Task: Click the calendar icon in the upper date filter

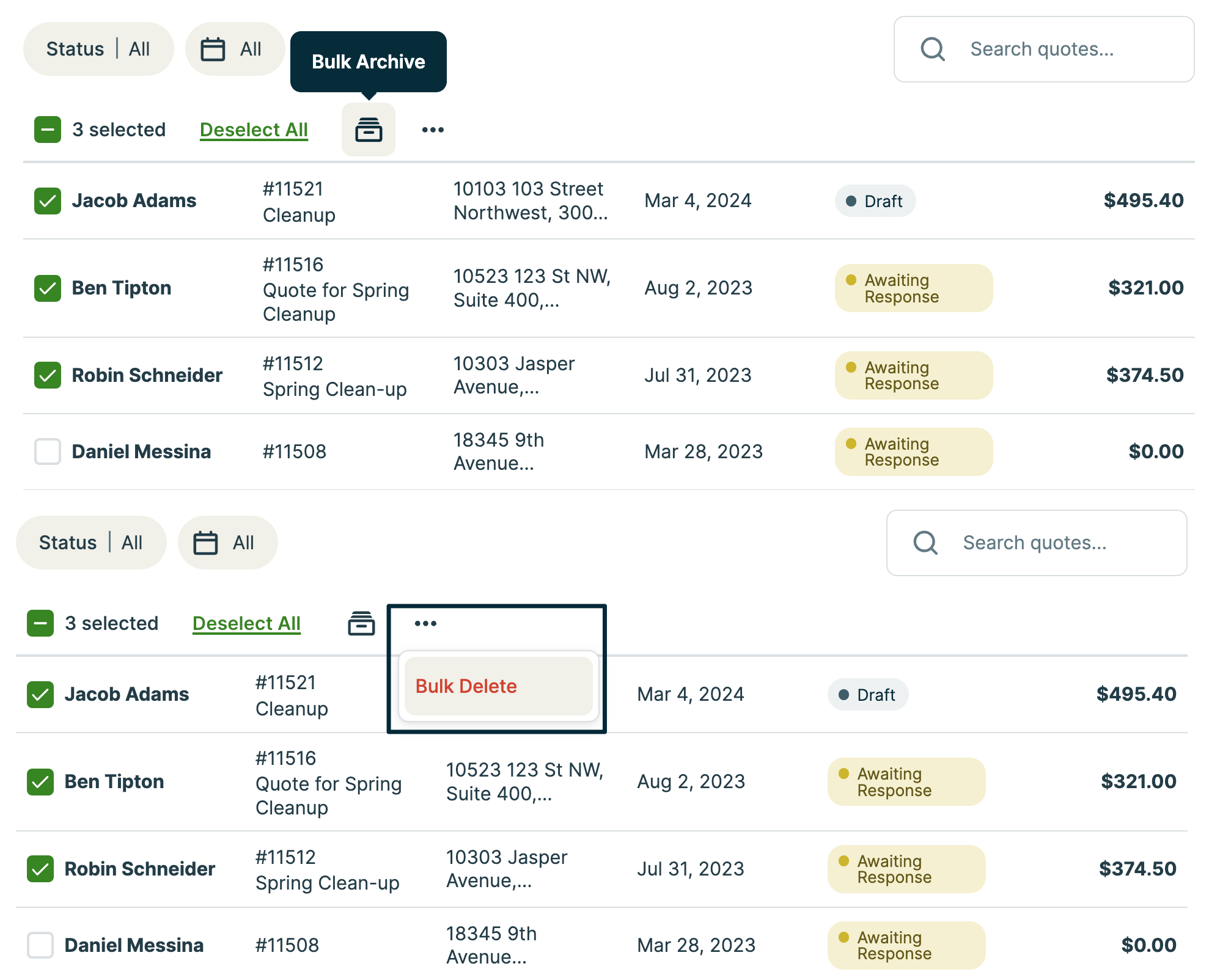Action: pyautogui.click(x=213, y=49)
